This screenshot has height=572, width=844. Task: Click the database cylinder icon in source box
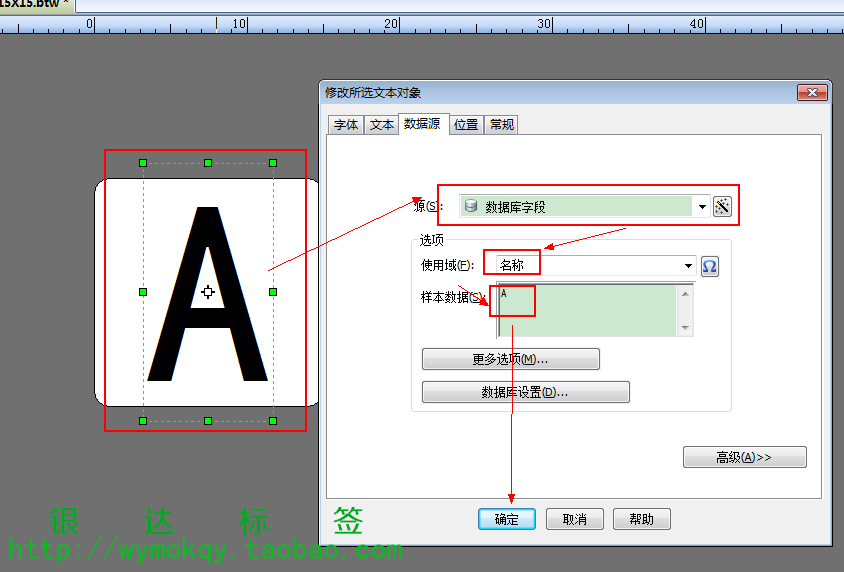pyautogui.click(x=471, y=207)
